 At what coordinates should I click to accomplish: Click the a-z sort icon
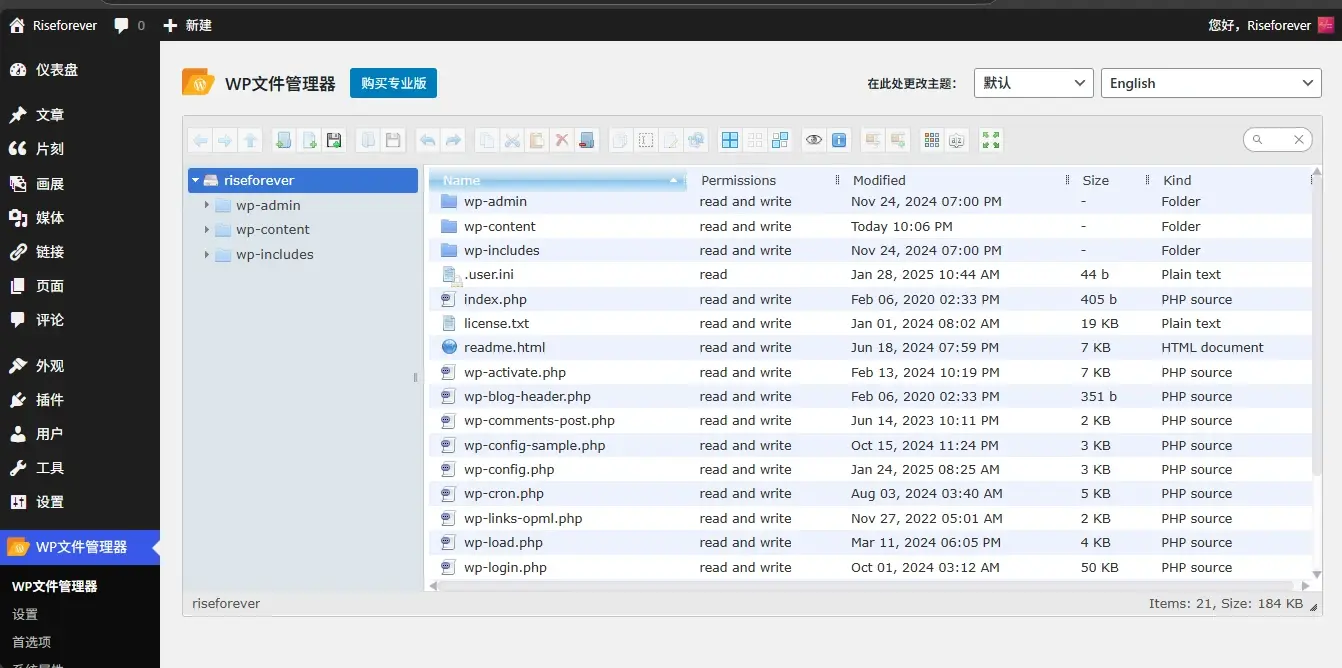957,140
